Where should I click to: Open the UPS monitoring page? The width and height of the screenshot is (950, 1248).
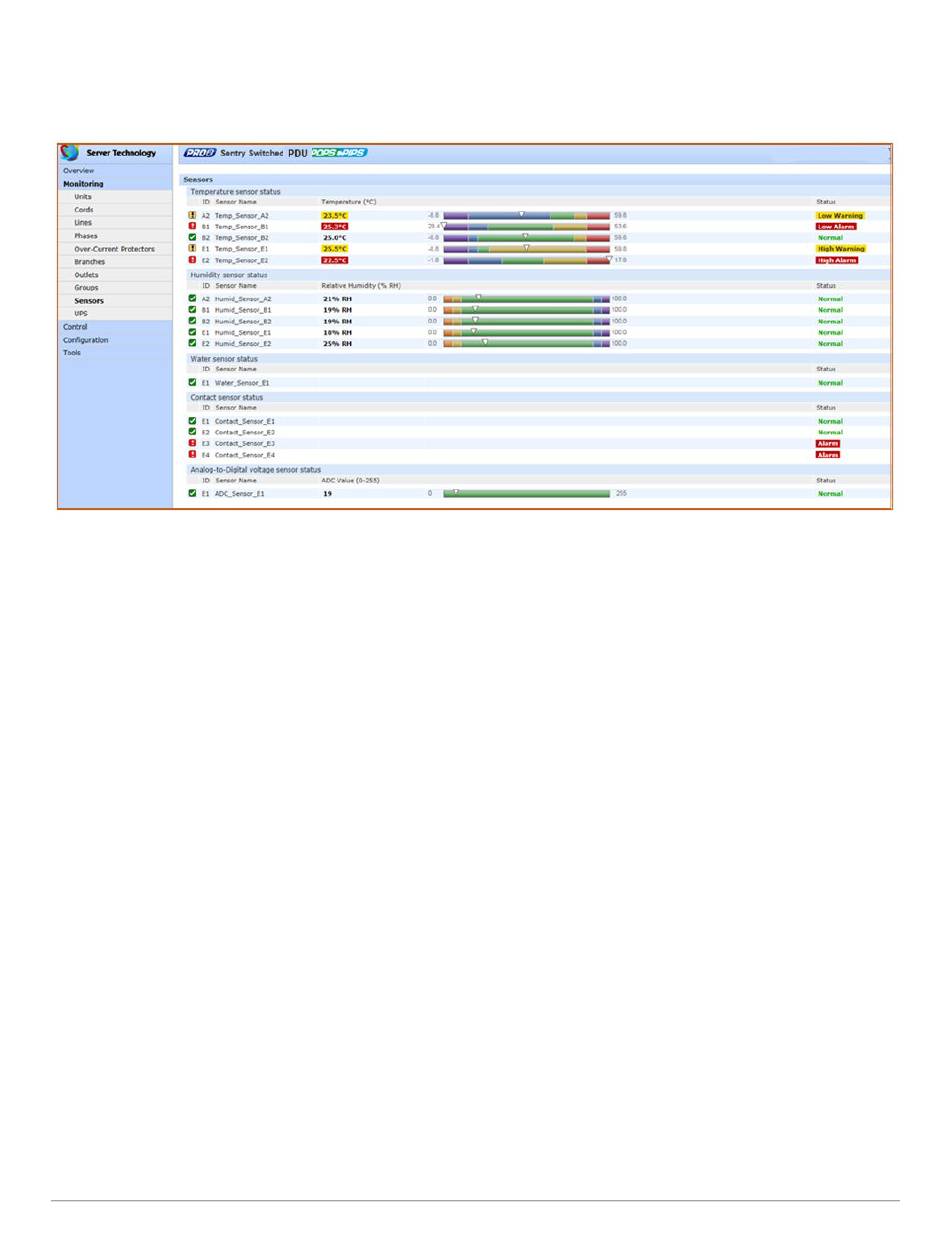(x=81, y=314)
